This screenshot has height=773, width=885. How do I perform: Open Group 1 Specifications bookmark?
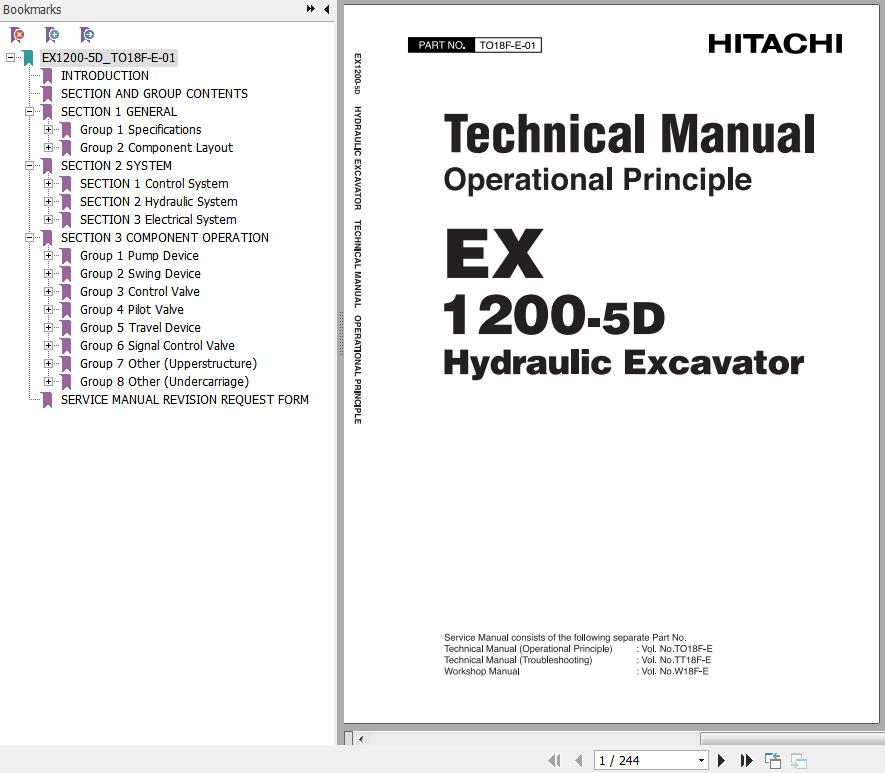(x=141, y=130)
